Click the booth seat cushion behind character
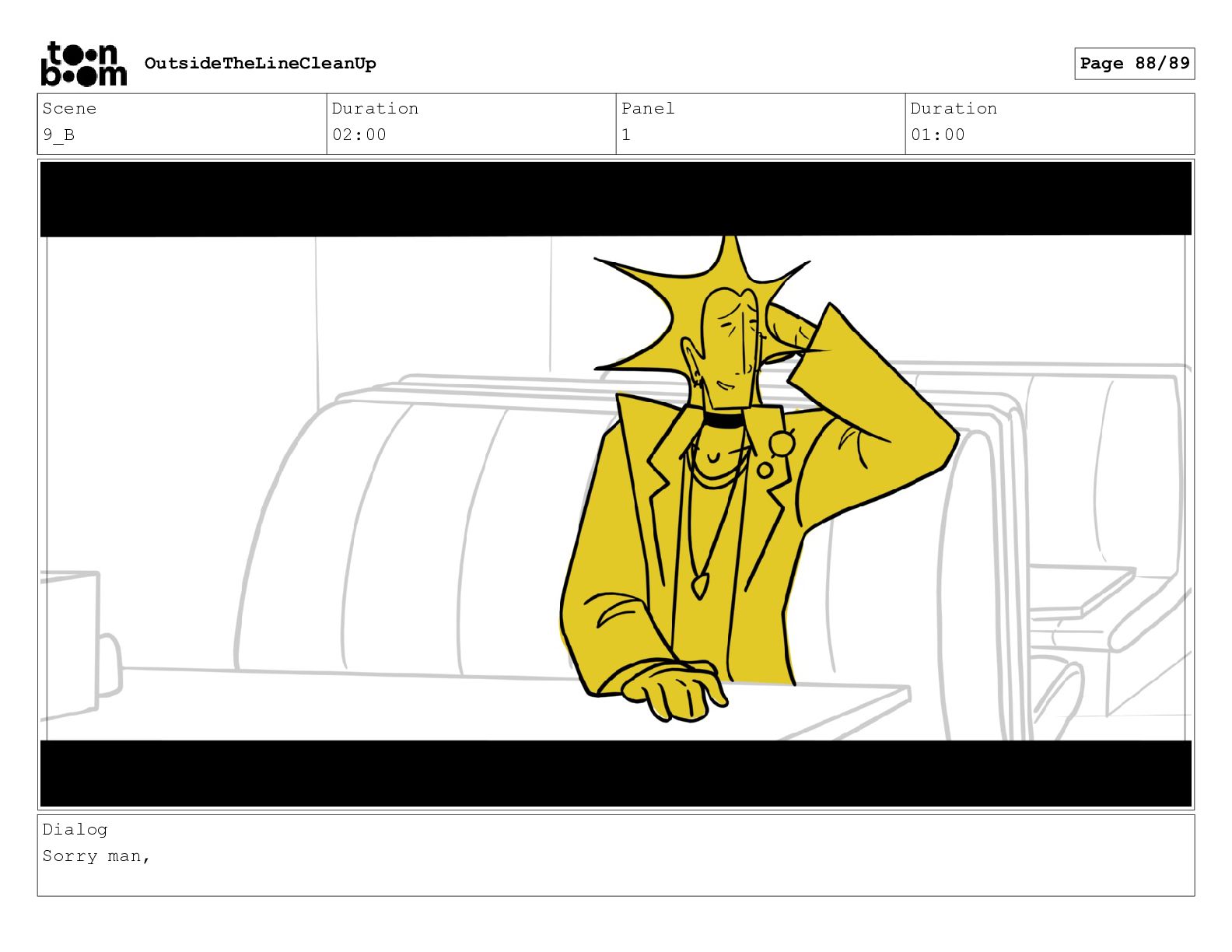Viewport: 1232px width, 952px height. [x=404, y=537]
